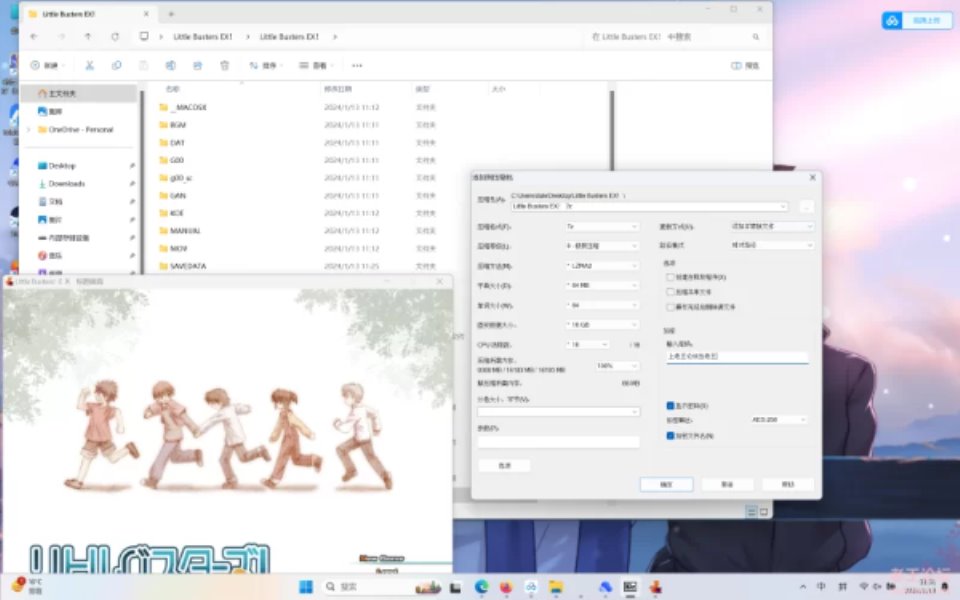Click the Rename icon in File Explorer toolbar
This screenshot has width=960, height=600.
coord(170,66)
